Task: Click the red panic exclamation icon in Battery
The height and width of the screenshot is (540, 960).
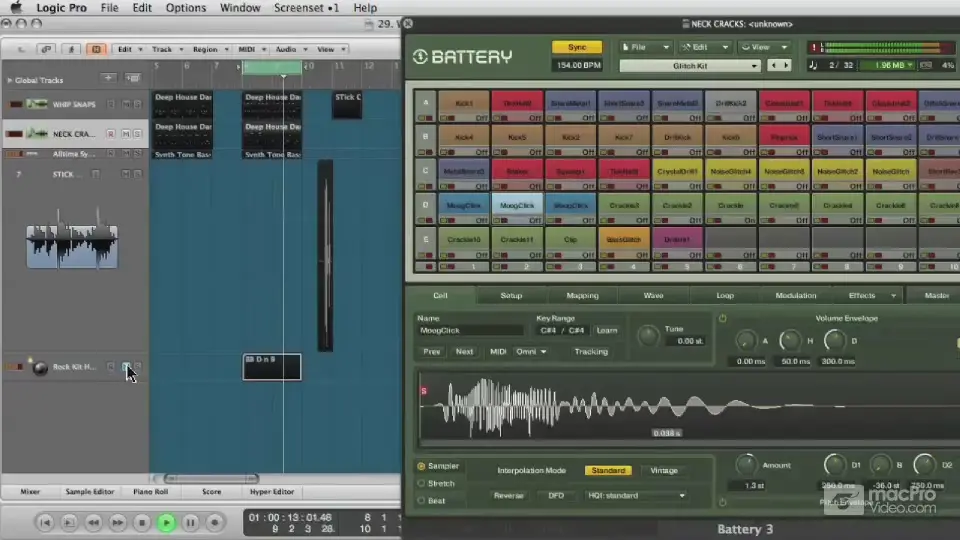Action: click(814, 47)
